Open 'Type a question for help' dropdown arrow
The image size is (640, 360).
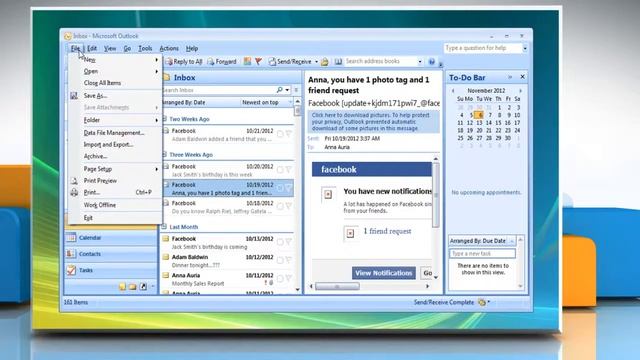click(525, 48)
